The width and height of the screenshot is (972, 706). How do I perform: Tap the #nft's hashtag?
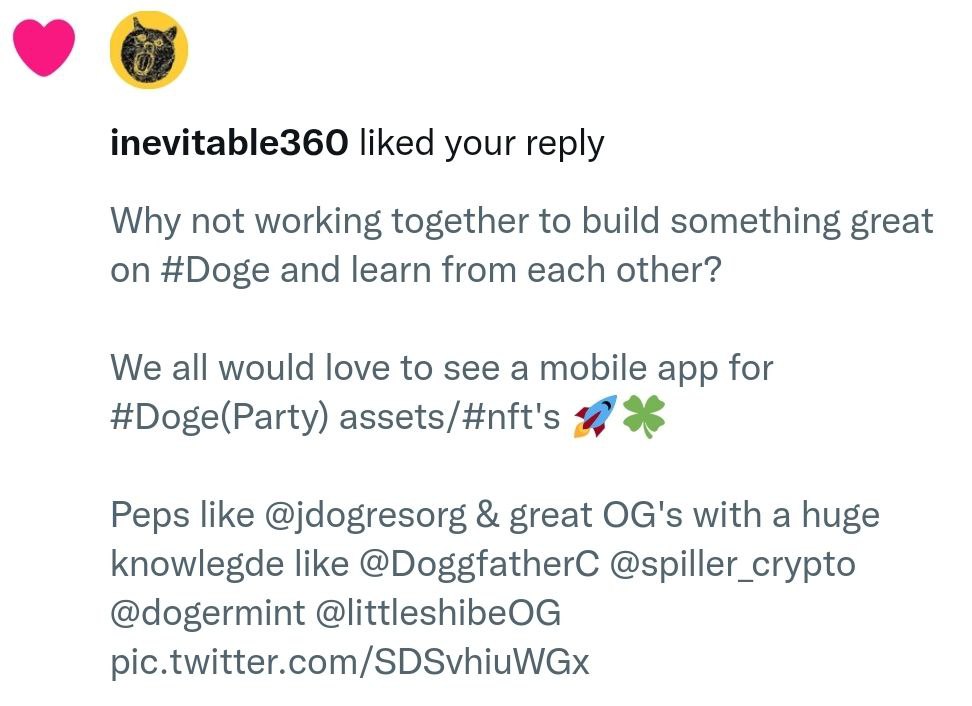coord(510,417)
